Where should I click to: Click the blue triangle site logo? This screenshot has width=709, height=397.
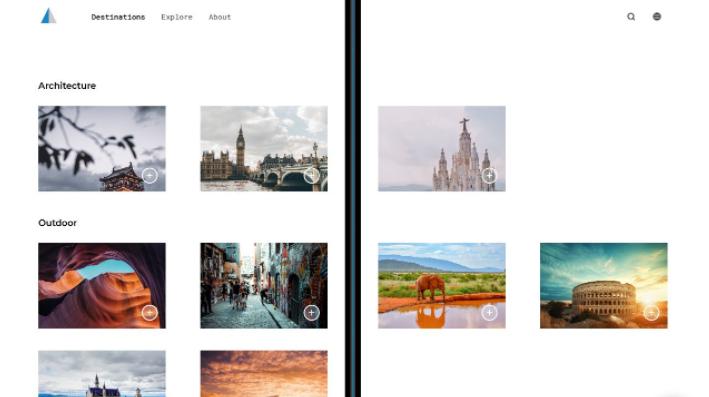[48, 16]
